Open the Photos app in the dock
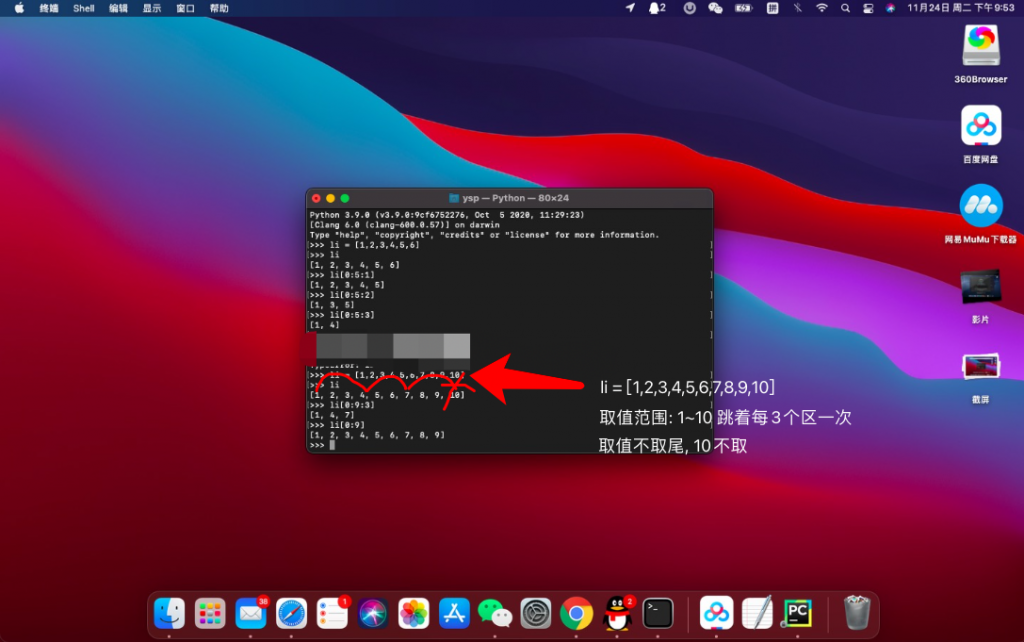 413,613
